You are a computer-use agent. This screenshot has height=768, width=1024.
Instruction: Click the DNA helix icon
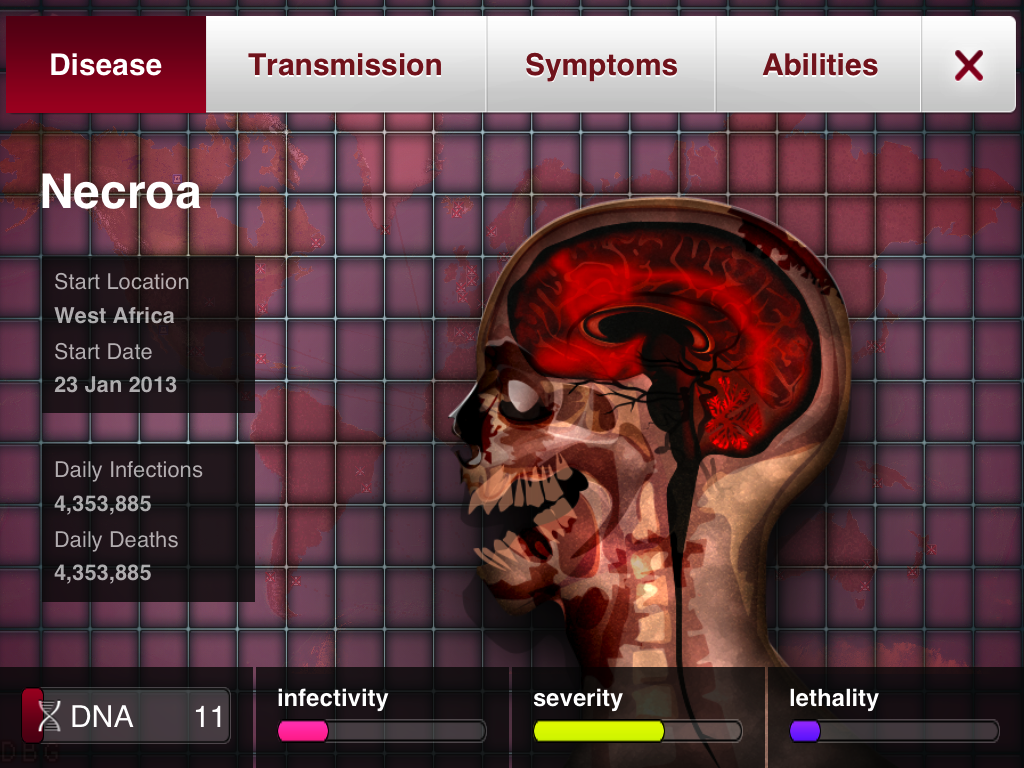pyautogui.click(x=49, y=716)
